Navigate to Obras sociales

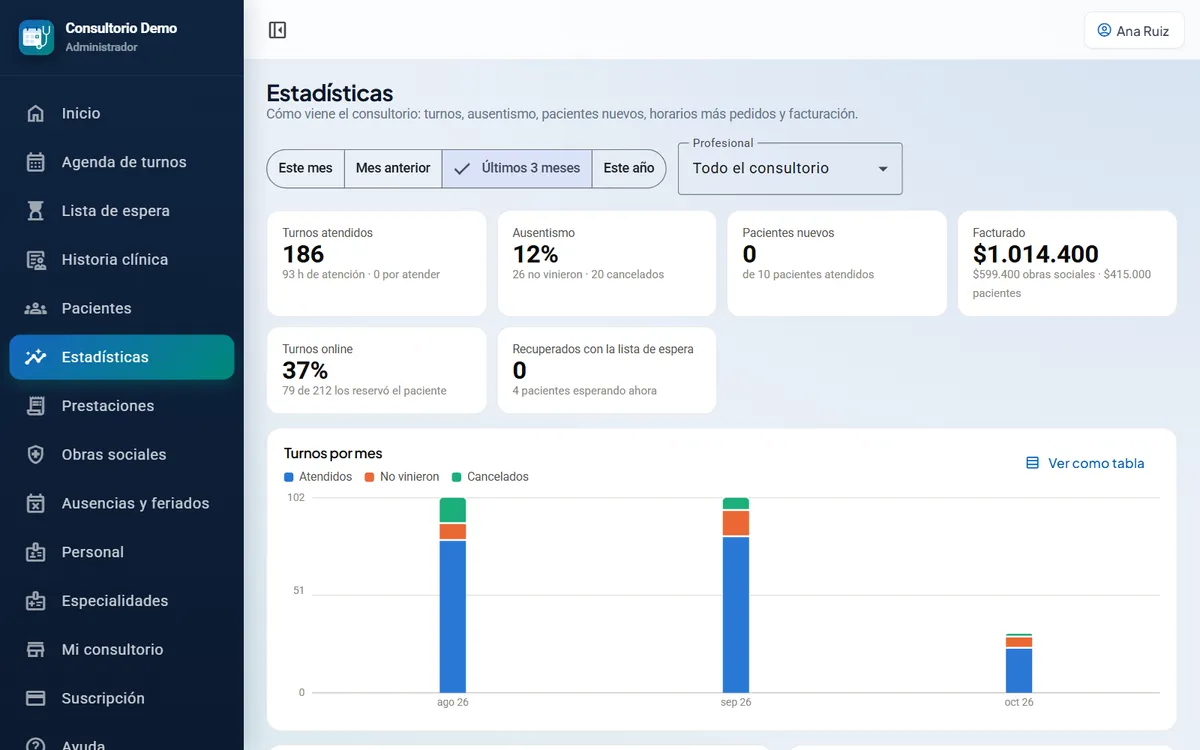point(122,455)
